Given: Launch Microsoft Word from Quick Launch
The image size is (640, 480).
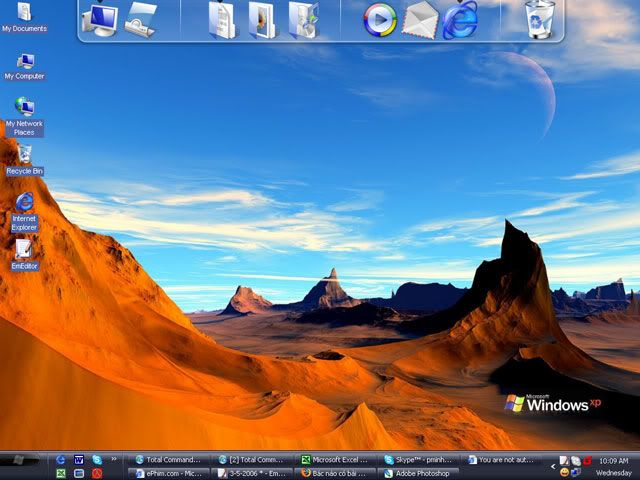Looking at the screenshot, I should click(x=79, y=460).
